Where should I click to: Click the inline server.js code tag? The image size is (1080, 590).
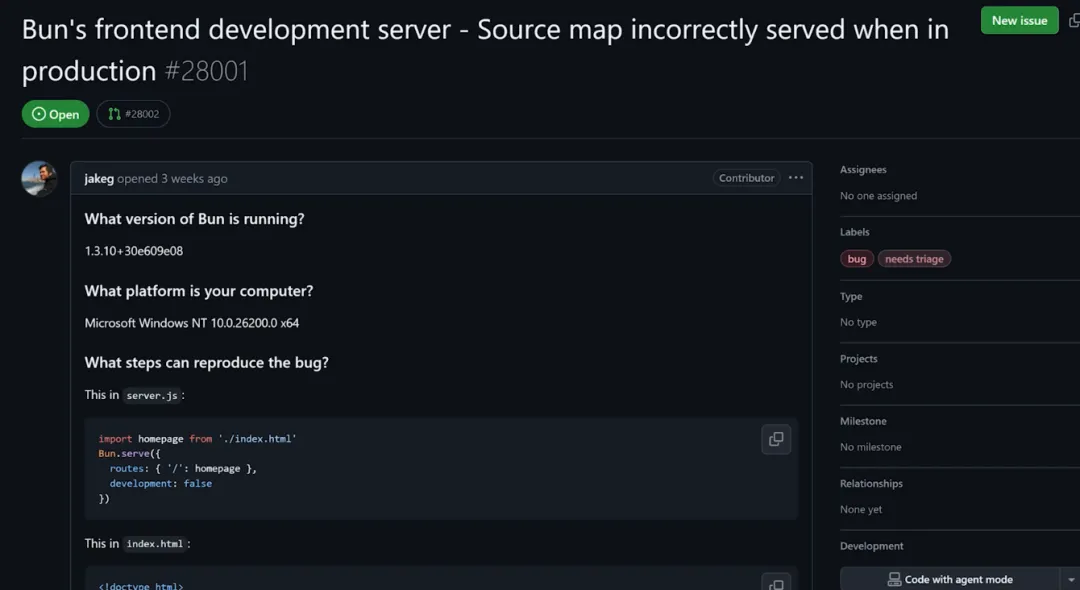click(x=152, y=395)
